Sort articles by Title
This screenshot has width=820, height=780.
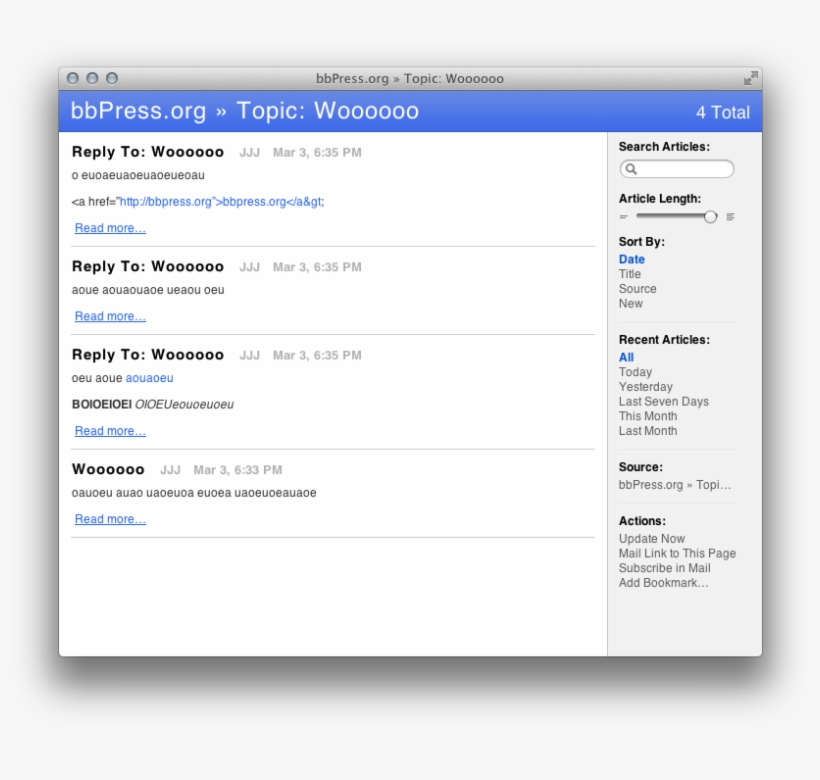(x=630, y=274)
